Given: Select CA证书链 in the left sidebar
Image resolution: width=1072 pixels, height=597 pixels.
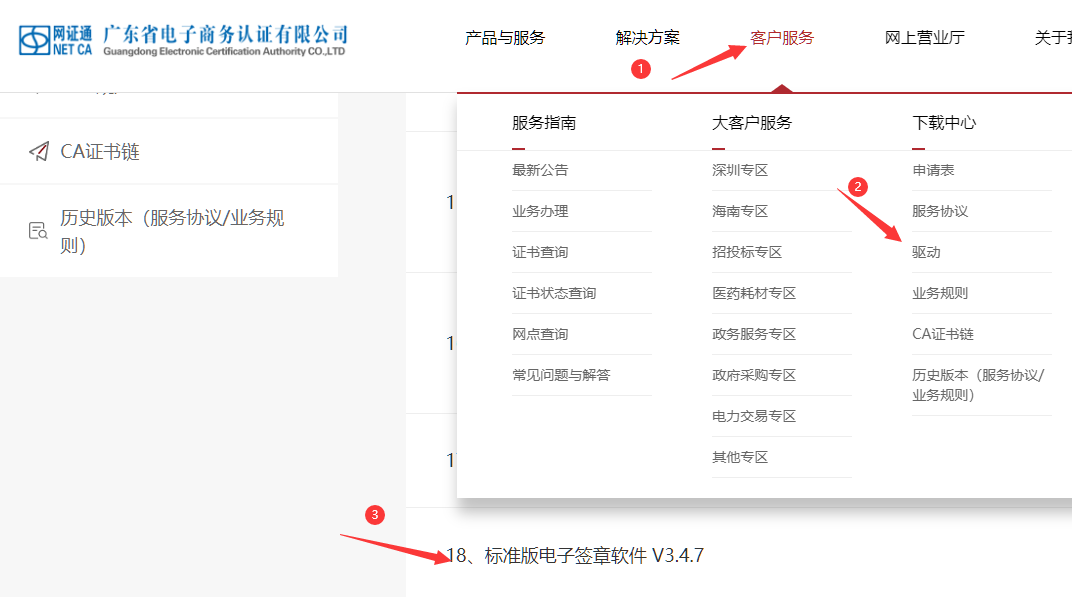Looking at the screenshot, I should (100, 152).
